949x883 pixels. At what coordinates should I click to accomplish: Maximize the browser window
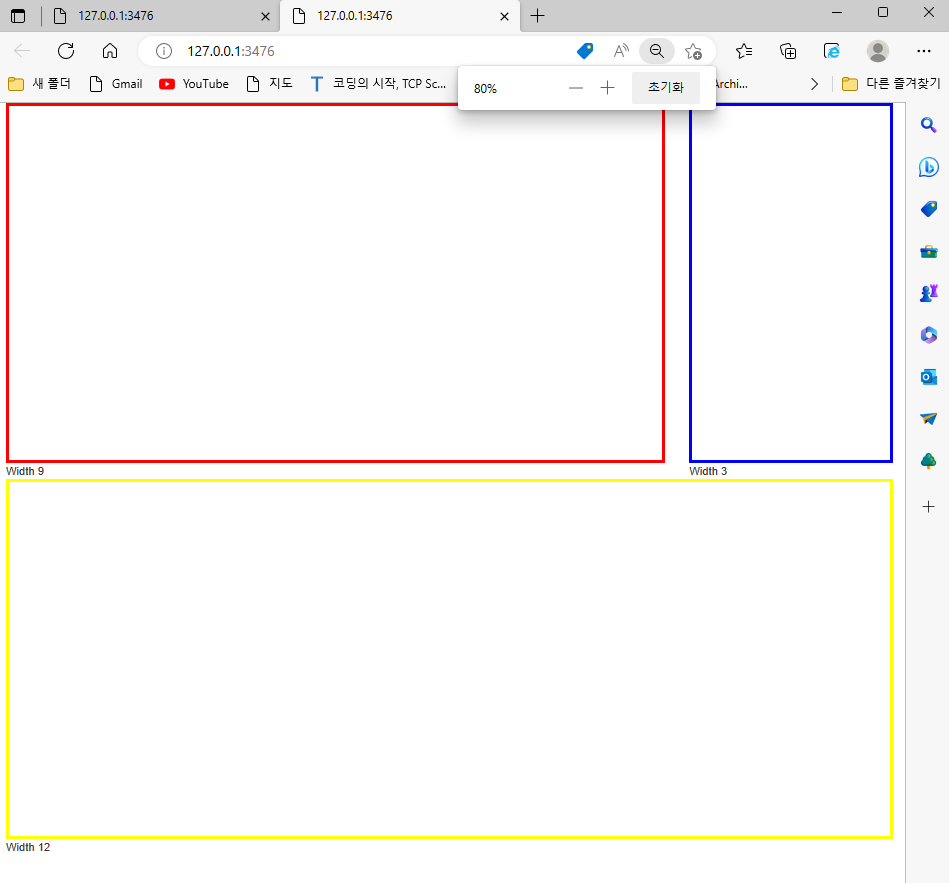coord(883,13)
